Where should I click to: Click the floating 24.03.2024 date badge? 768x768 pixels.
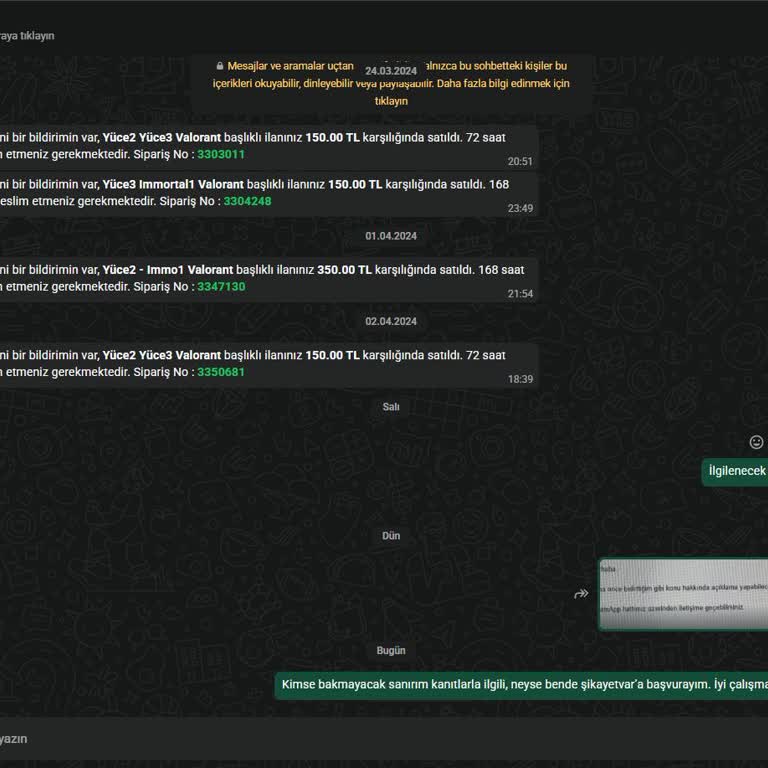point(391,71)
